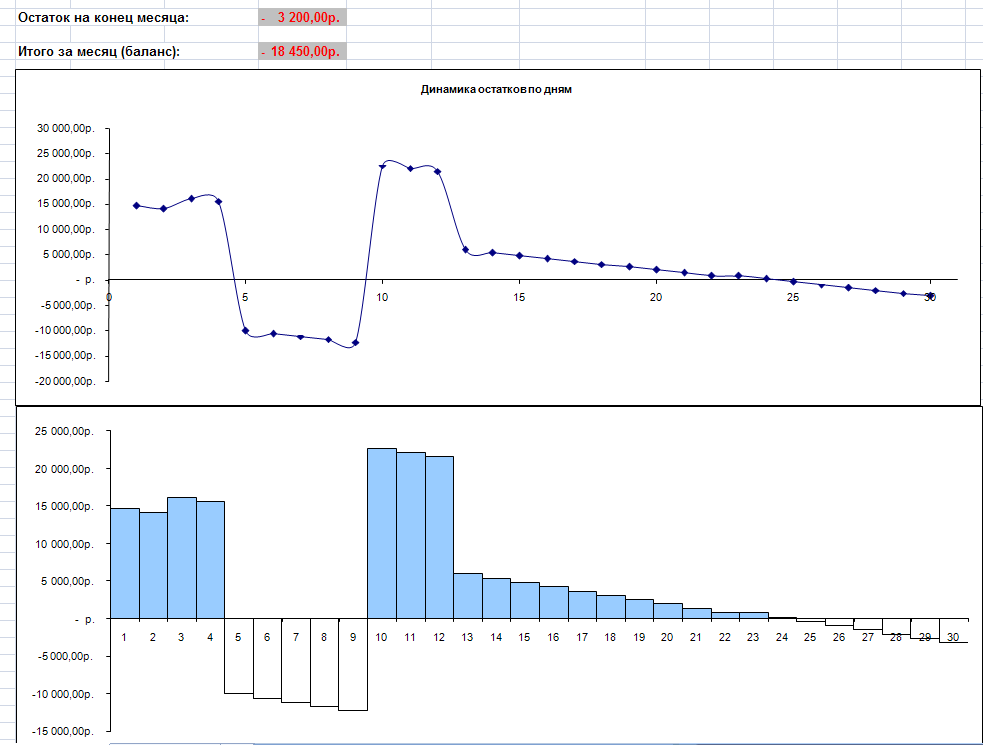Select the first data point of the line chart

(x=136, y=206)
